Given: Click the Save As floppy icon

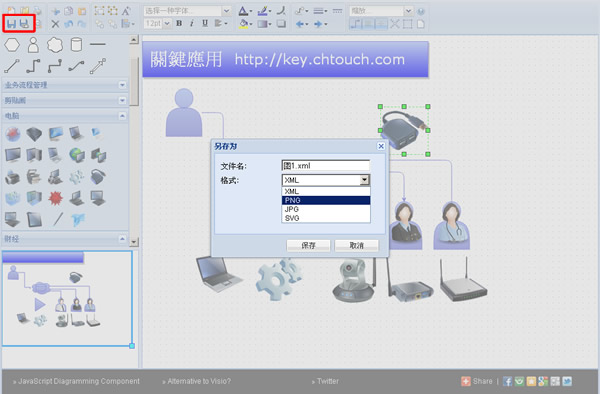Looking at the screenshot, I should [x=25, y=24].
